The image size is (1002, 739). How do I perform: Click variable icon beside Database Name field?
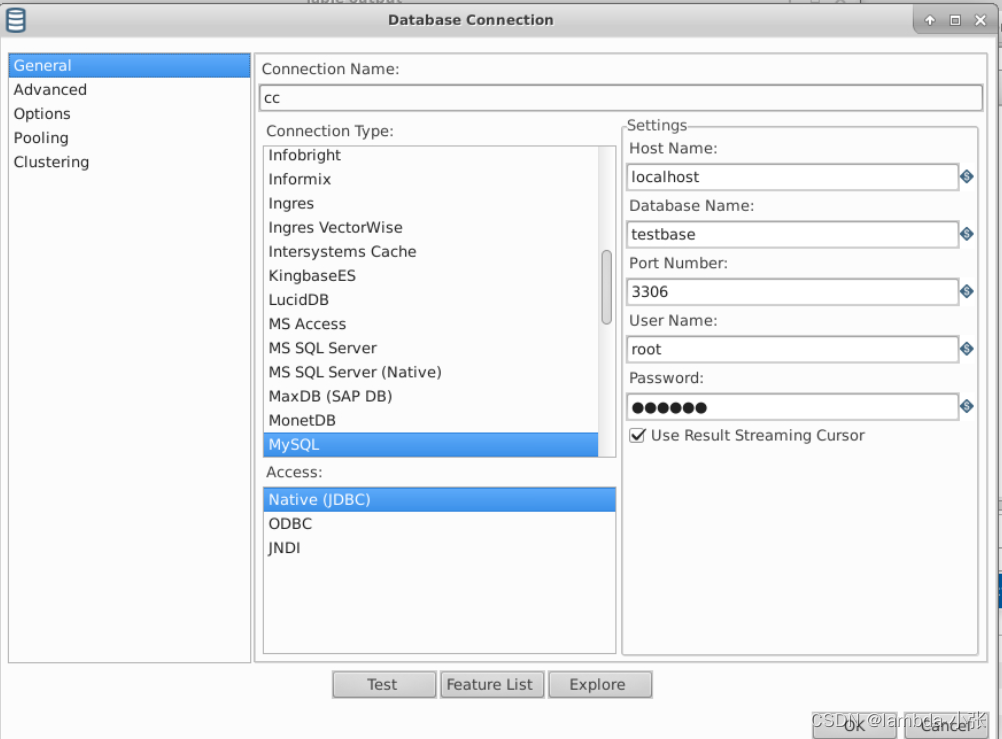click(966, 234)
